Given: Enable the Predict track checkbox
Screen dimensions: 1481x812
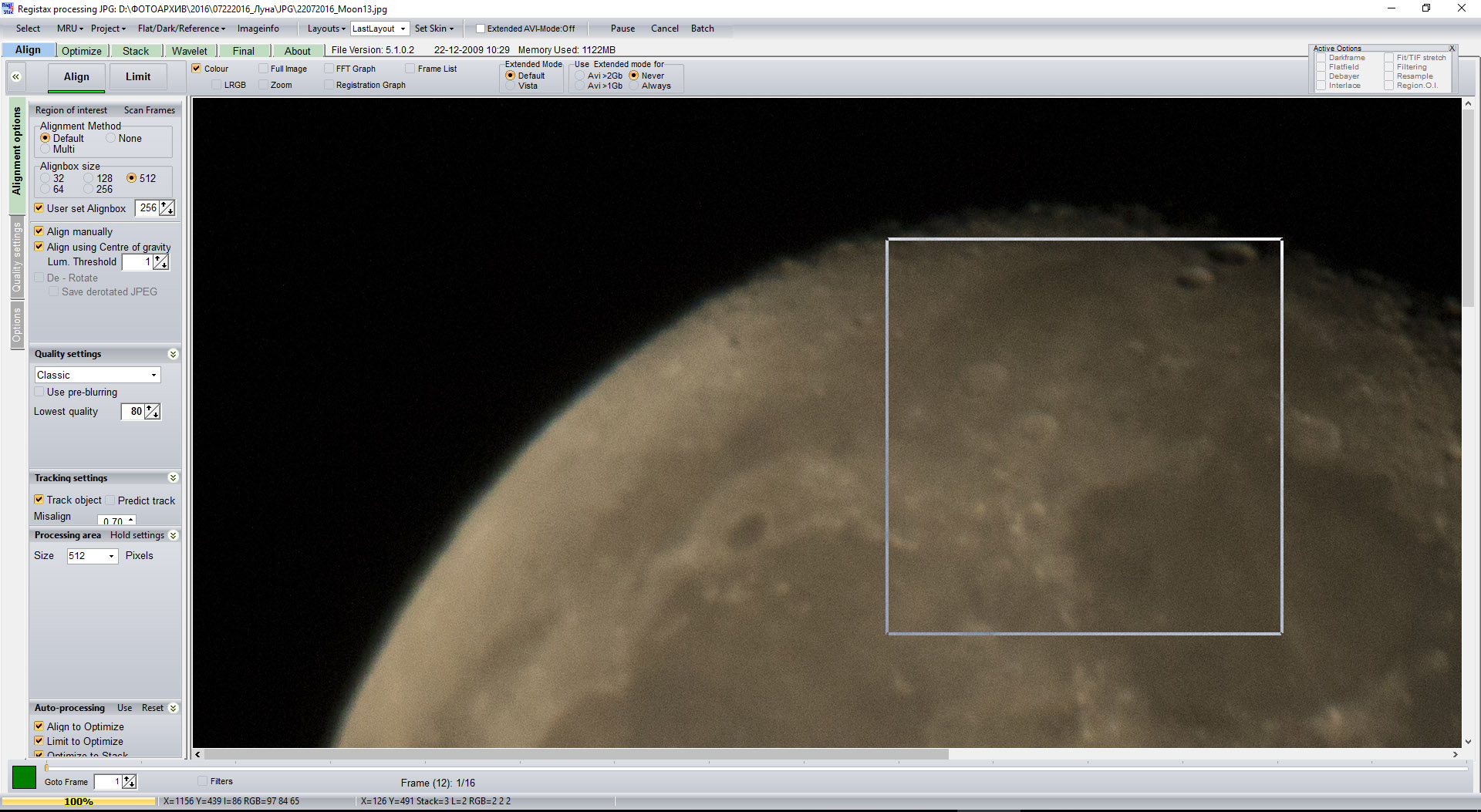Looking at the screenshot, I should [110, 500].
